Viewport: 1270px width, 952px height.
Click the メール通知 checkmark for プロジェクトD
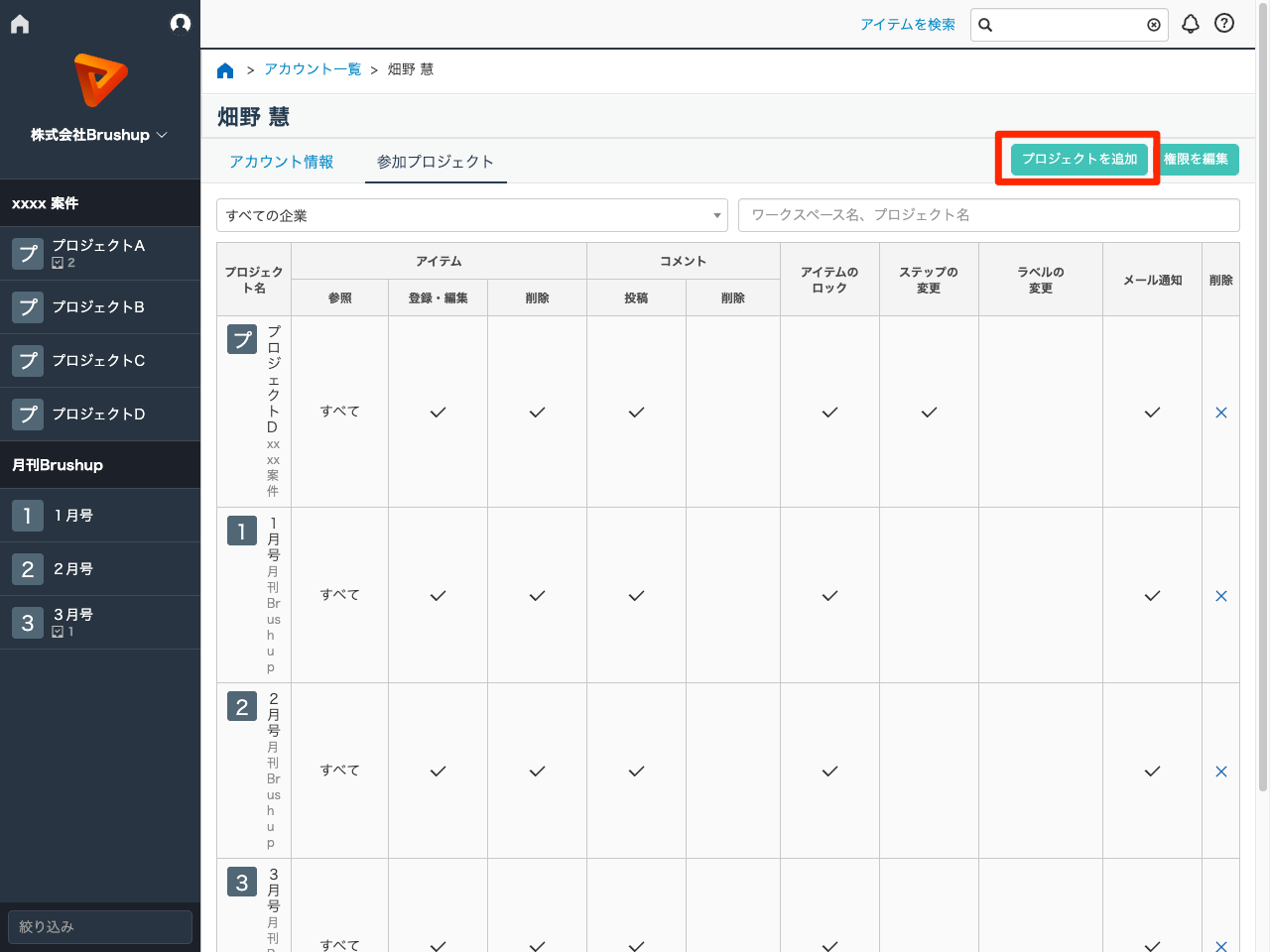tap(1152, 413)
